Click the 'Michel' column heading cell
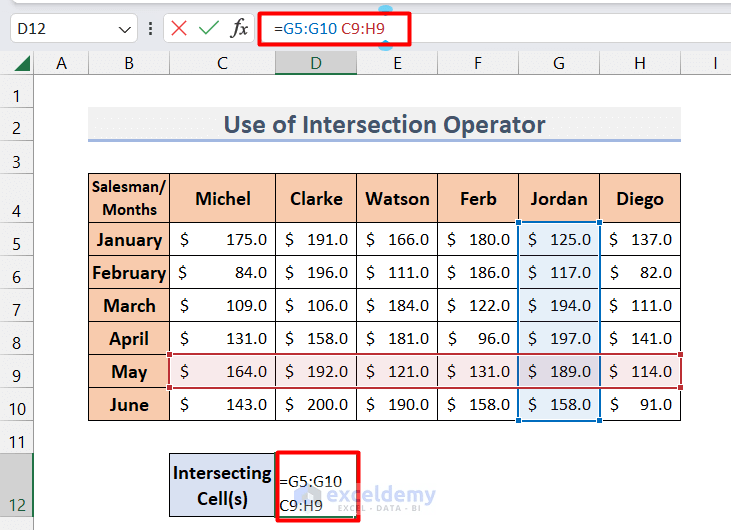Viewport: 731px width, 530px height. pyautogui.click(x=222, y=198)
